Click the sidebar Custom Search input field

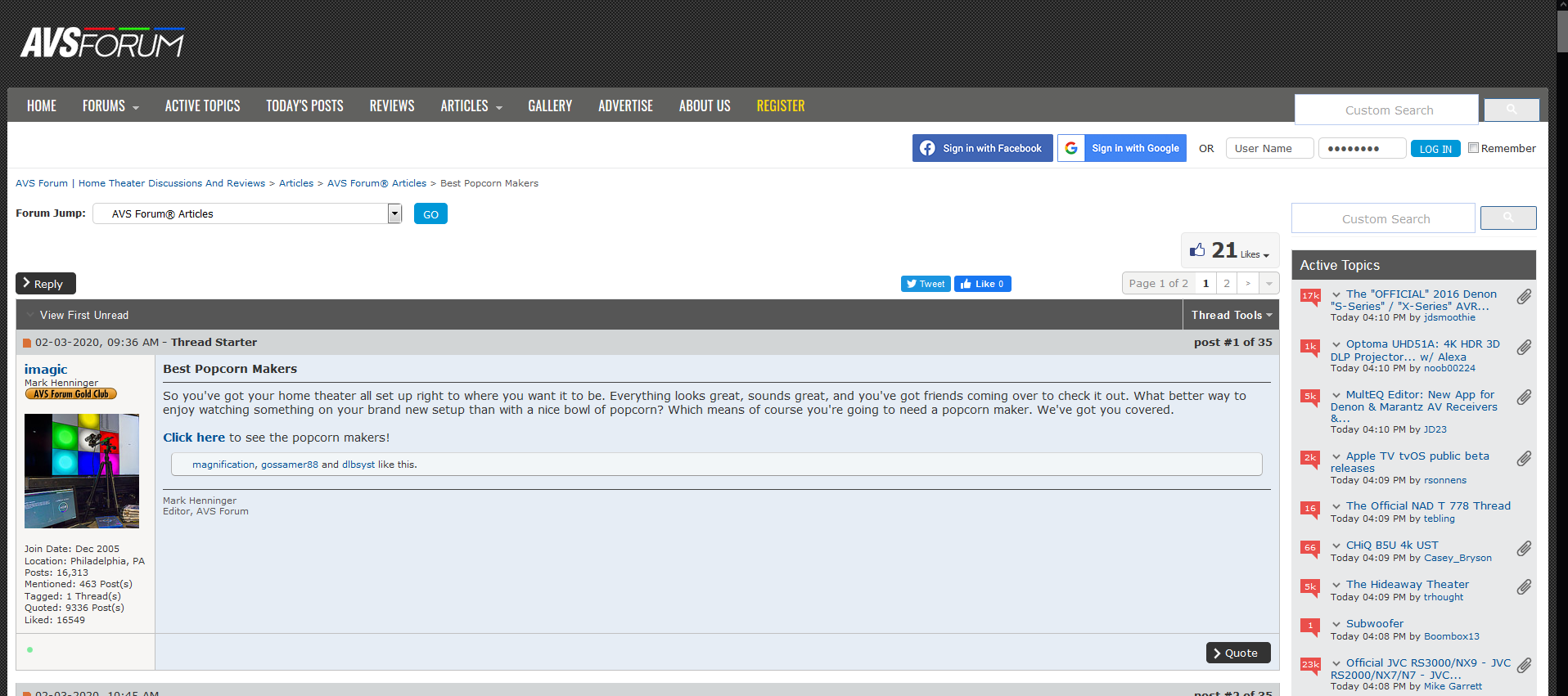(x=1383, y=218)
